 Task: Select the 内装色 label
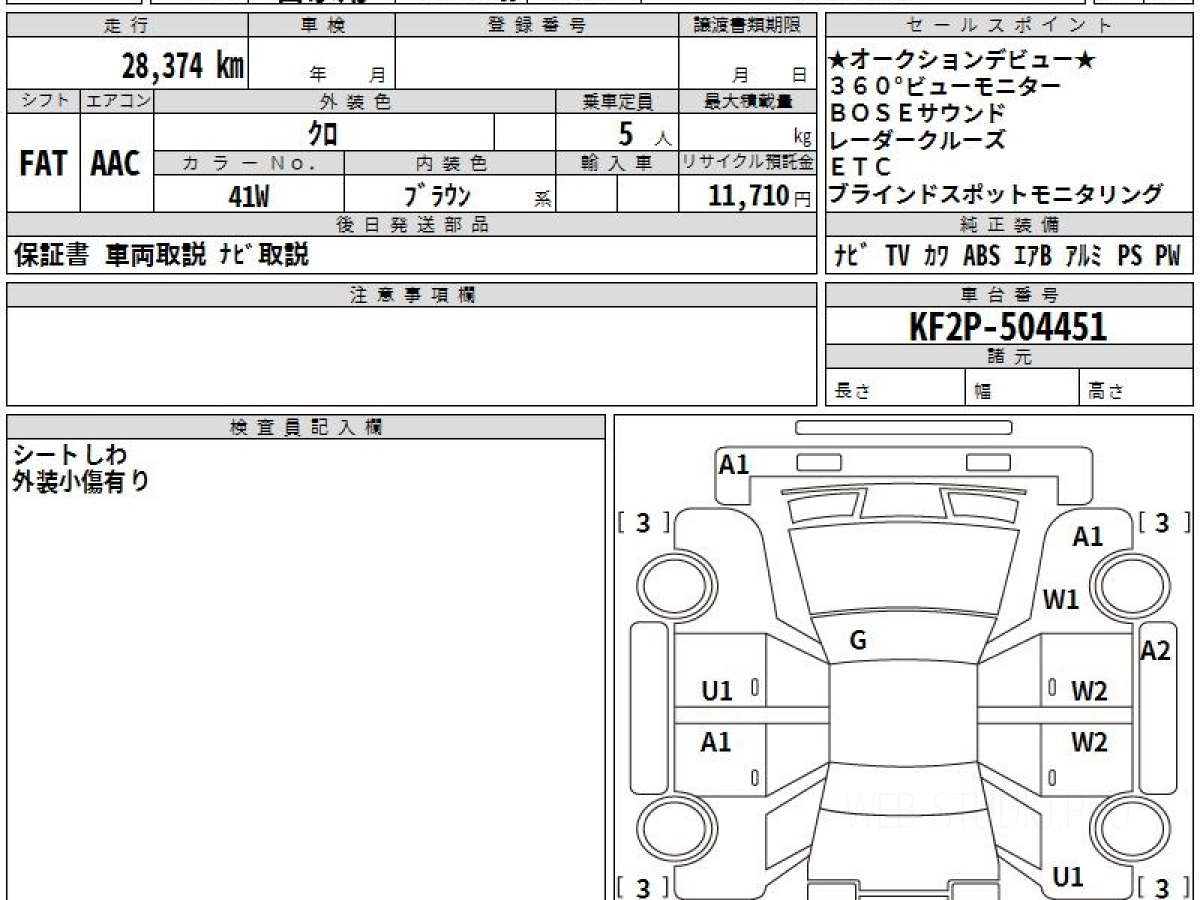(x=450, y=163)
